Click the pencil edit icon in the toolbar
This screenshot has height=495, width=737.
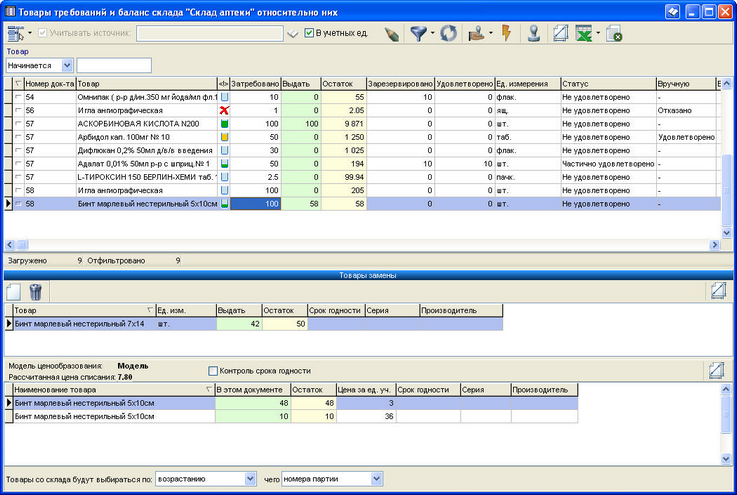point(391,34)
